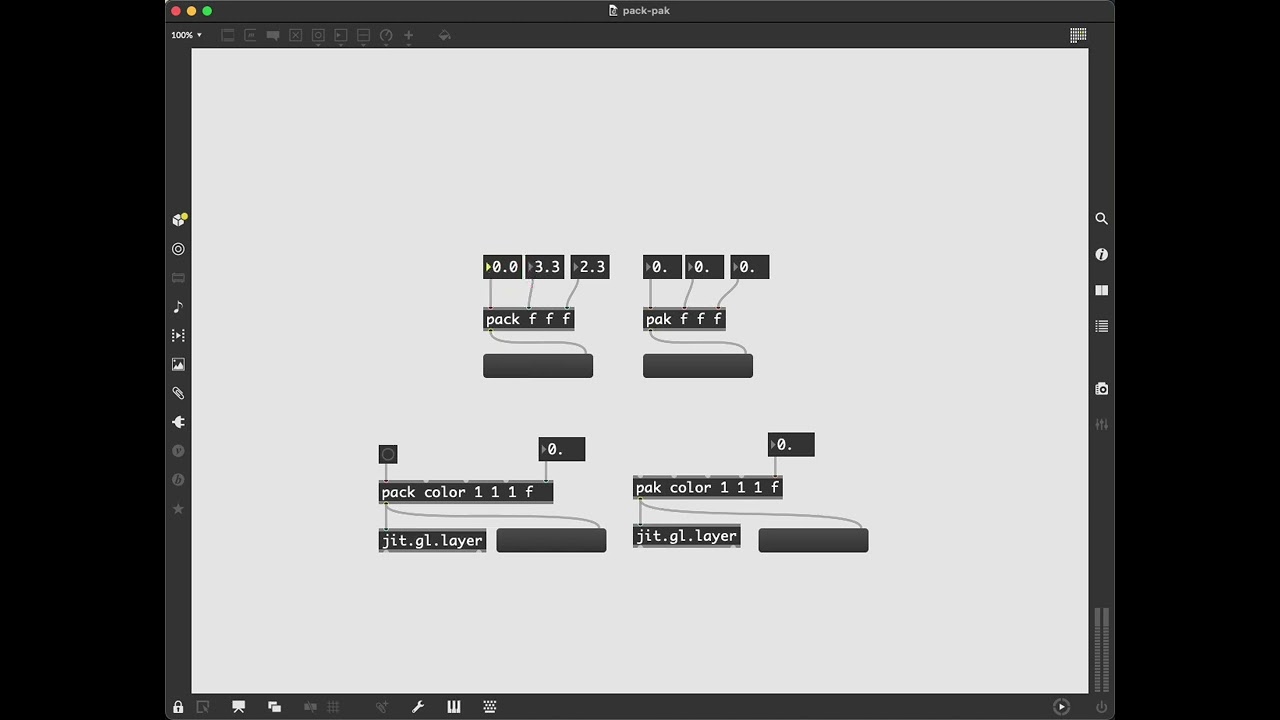1280x720 pixels.
Task: Open the plug-ins browser in left sidebar
Action: coord(179,422)
